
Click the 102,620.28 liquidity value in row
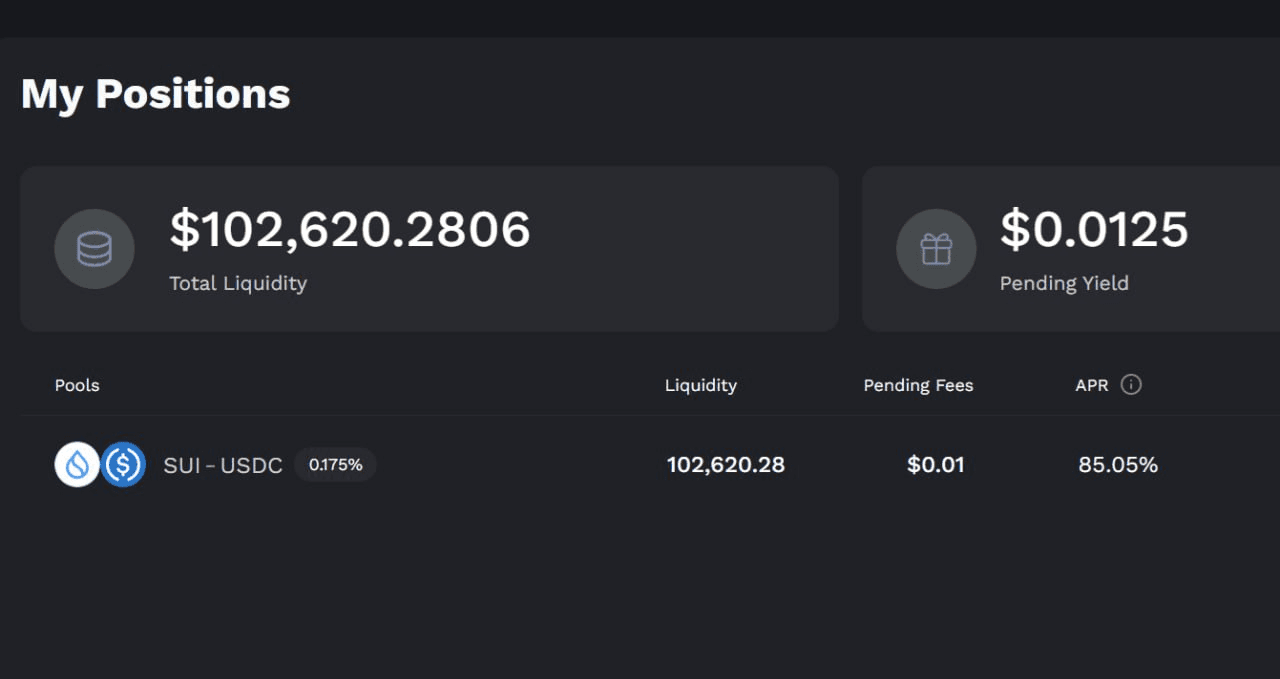(x=725, y=465)
